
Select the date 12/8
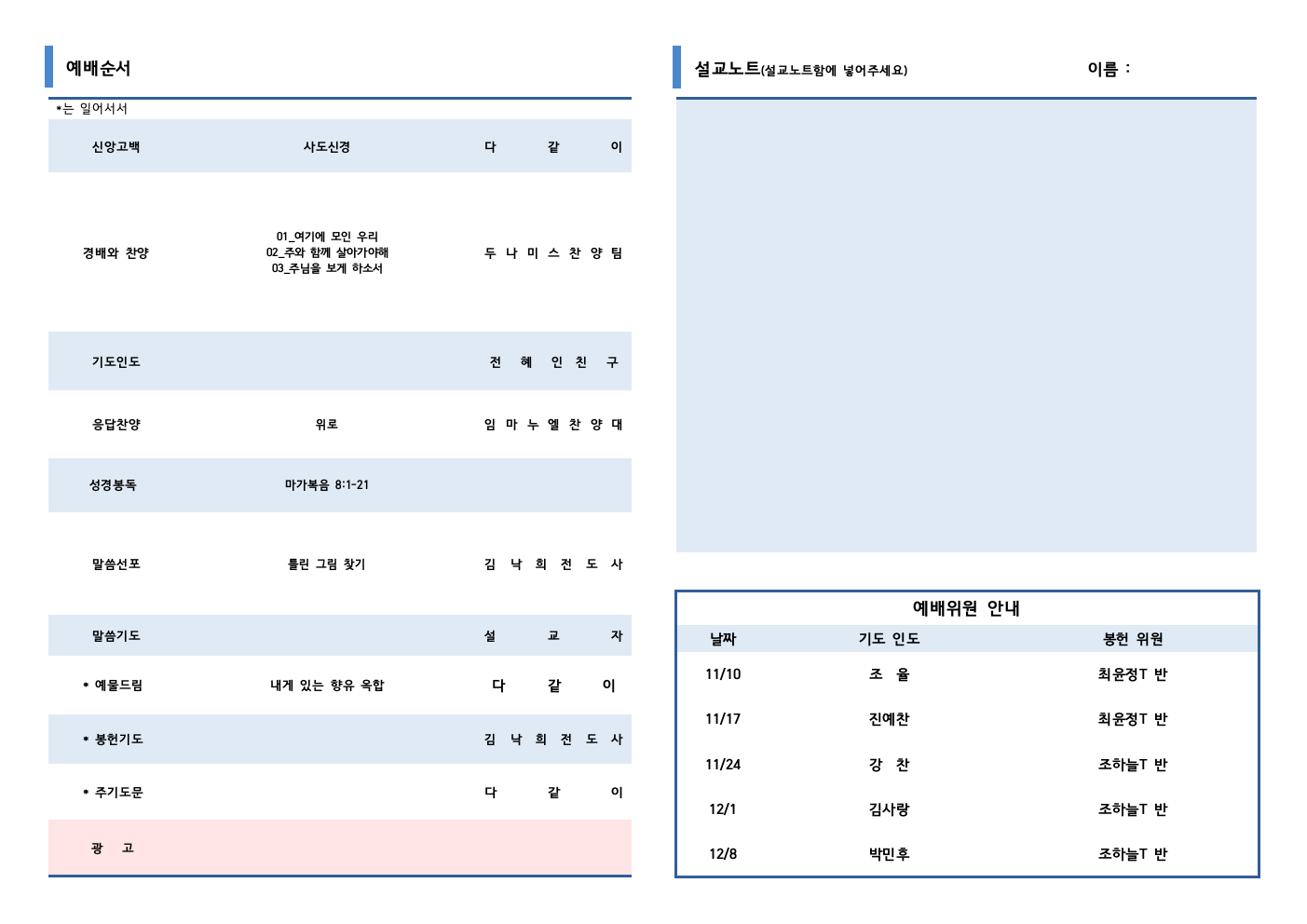tap(723, 854)
